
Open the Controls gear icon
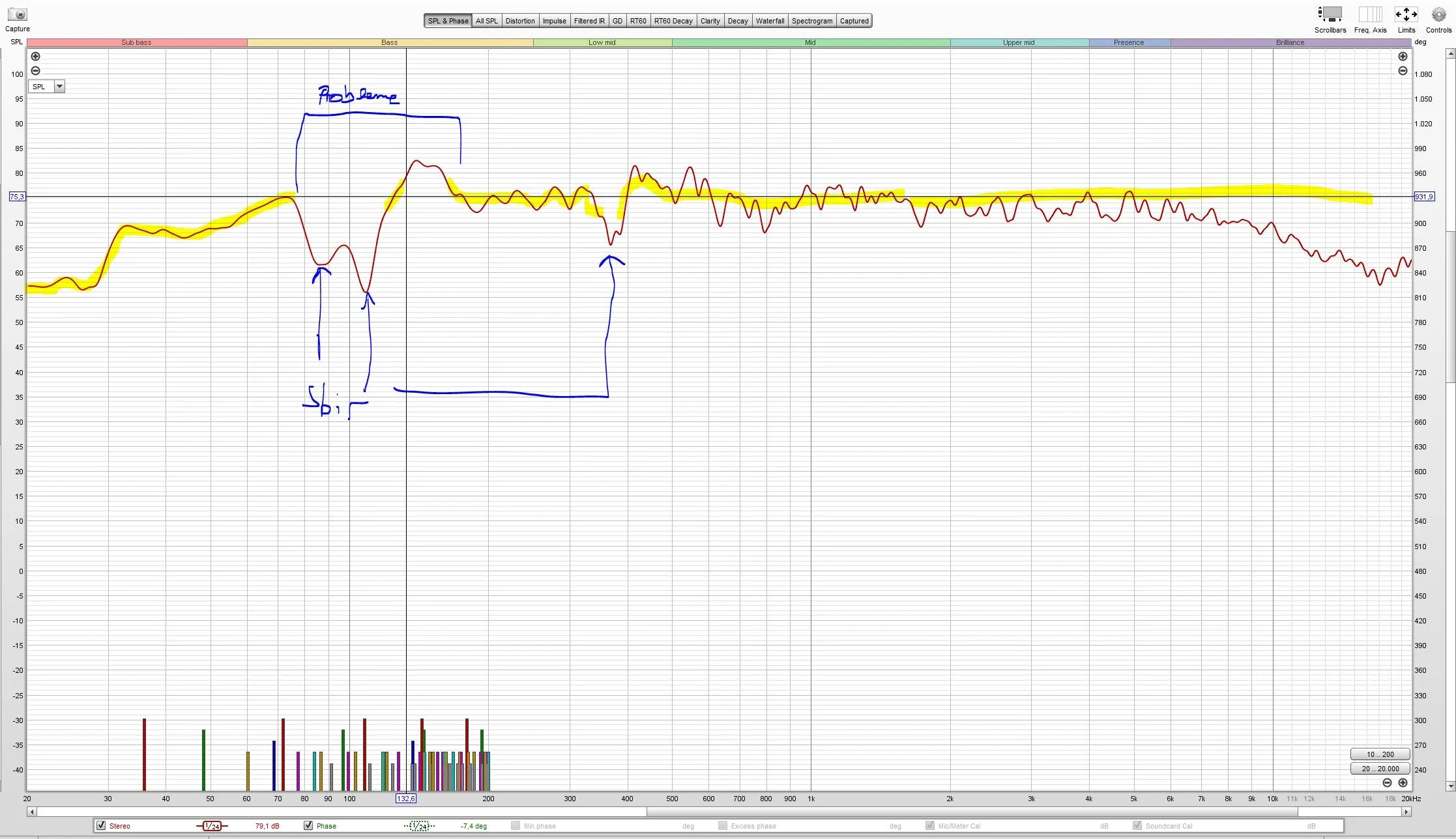[1438, 14]
